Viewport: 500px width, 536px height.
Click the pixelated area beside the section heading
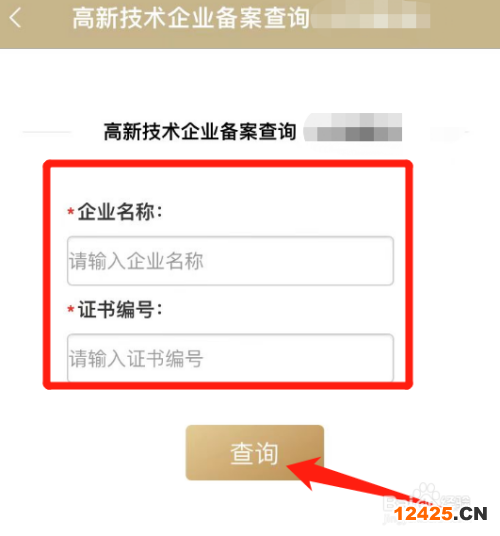(x=353, y=127)
